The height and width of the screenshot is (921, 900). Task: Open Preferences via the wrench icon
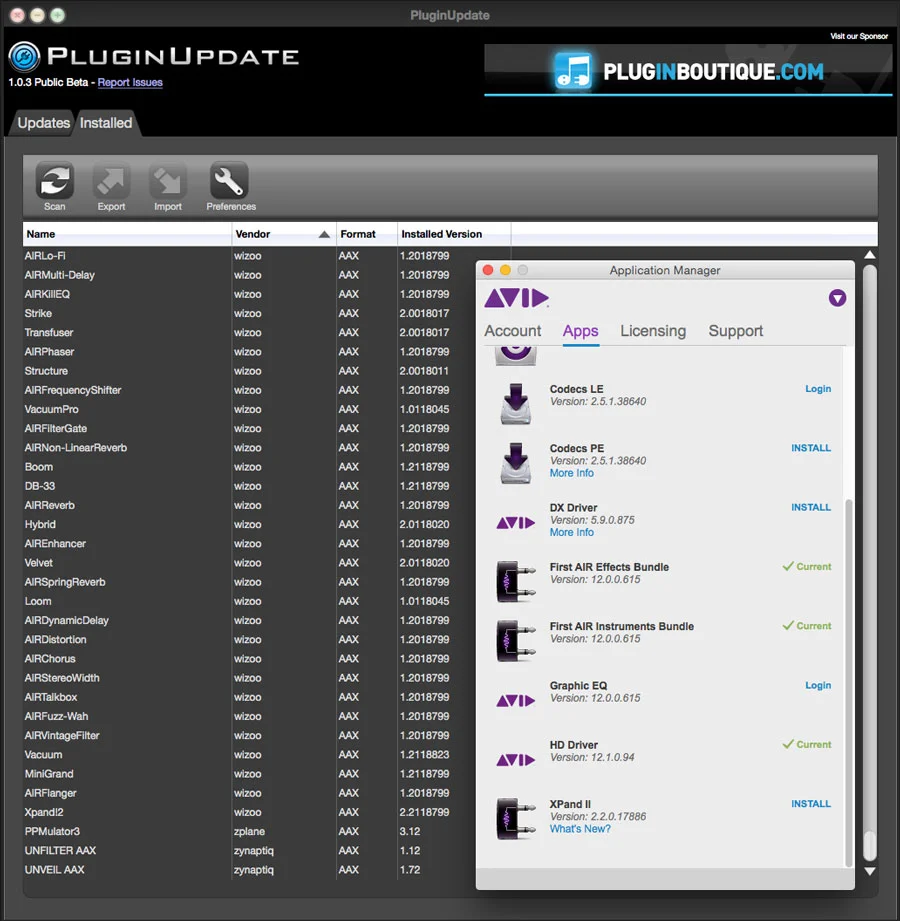[229, 180]
